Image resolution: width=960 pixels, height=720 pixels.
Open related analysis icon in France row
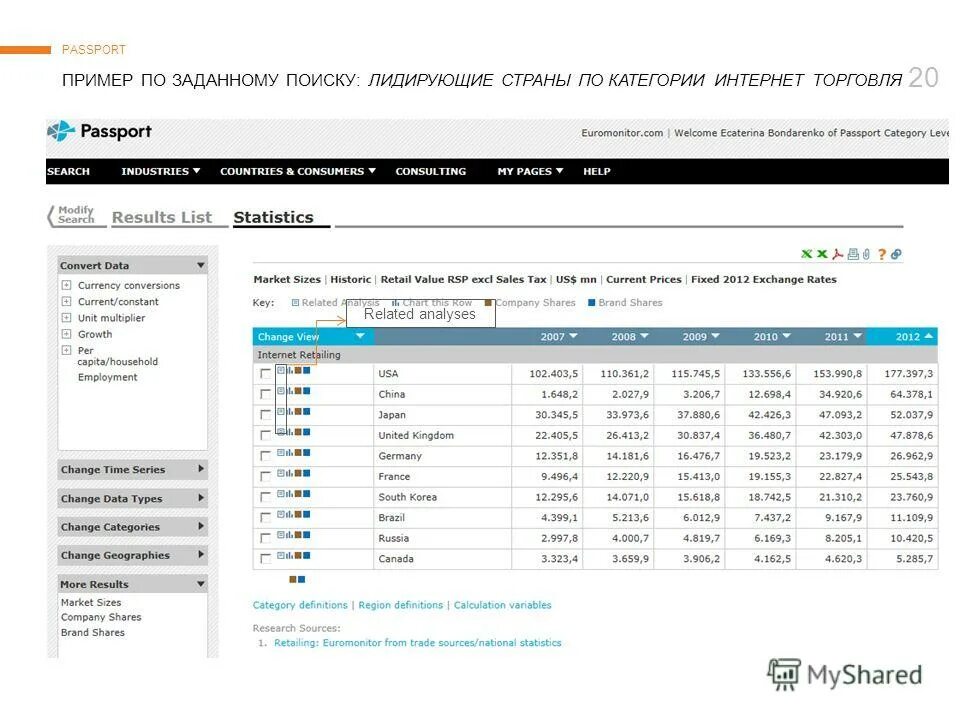[x=281, y=473]
